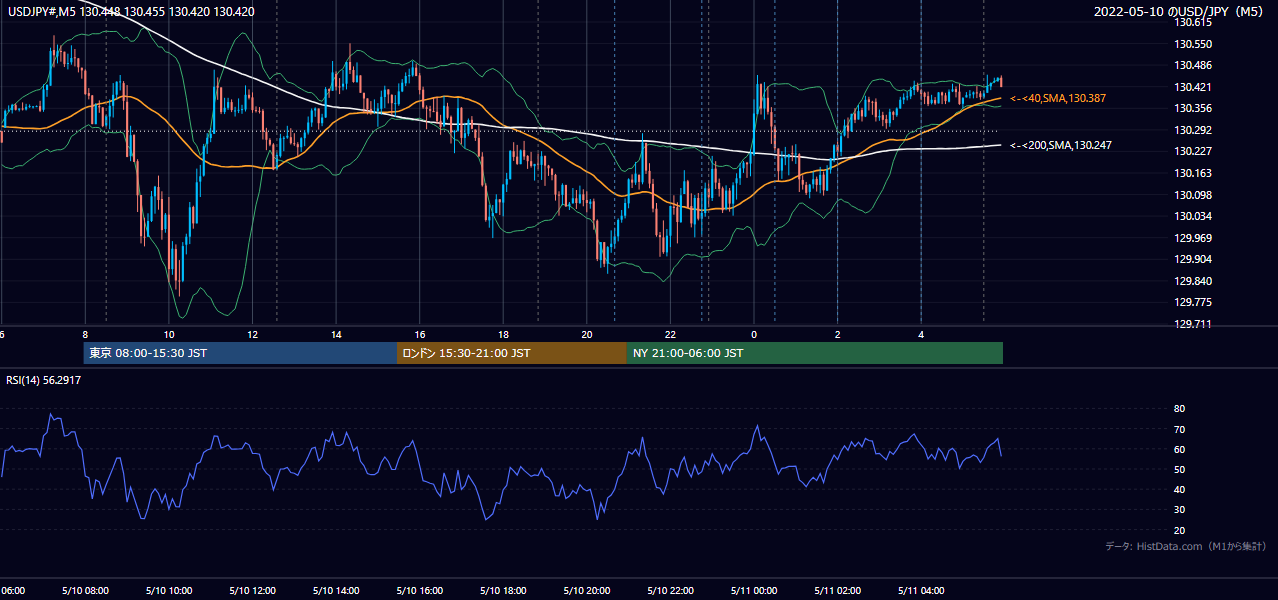The height and width of the screenshot is (600, 1278).
Task: Click RSI axis level 40
Action: 1179,489
